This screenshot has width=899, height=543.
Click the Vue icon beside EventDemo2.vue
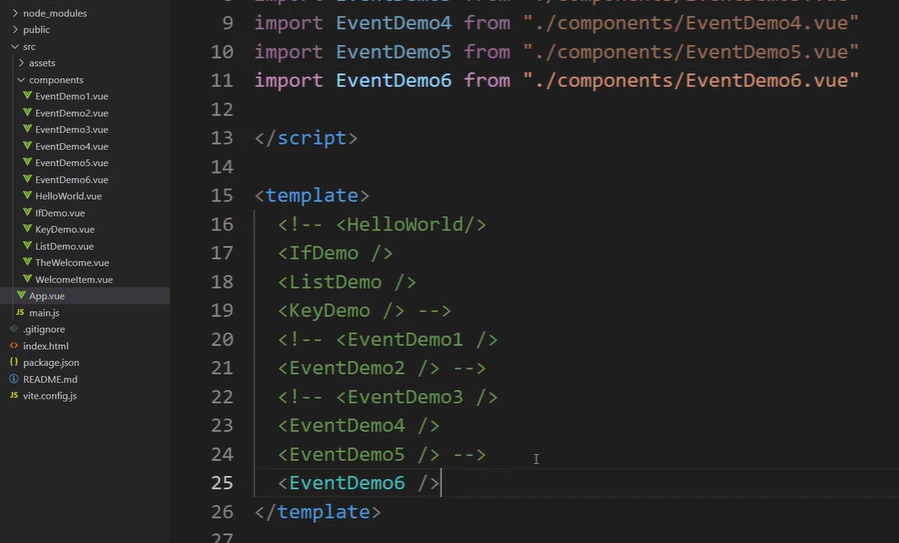pyautogui.click(x=27, y=112)
